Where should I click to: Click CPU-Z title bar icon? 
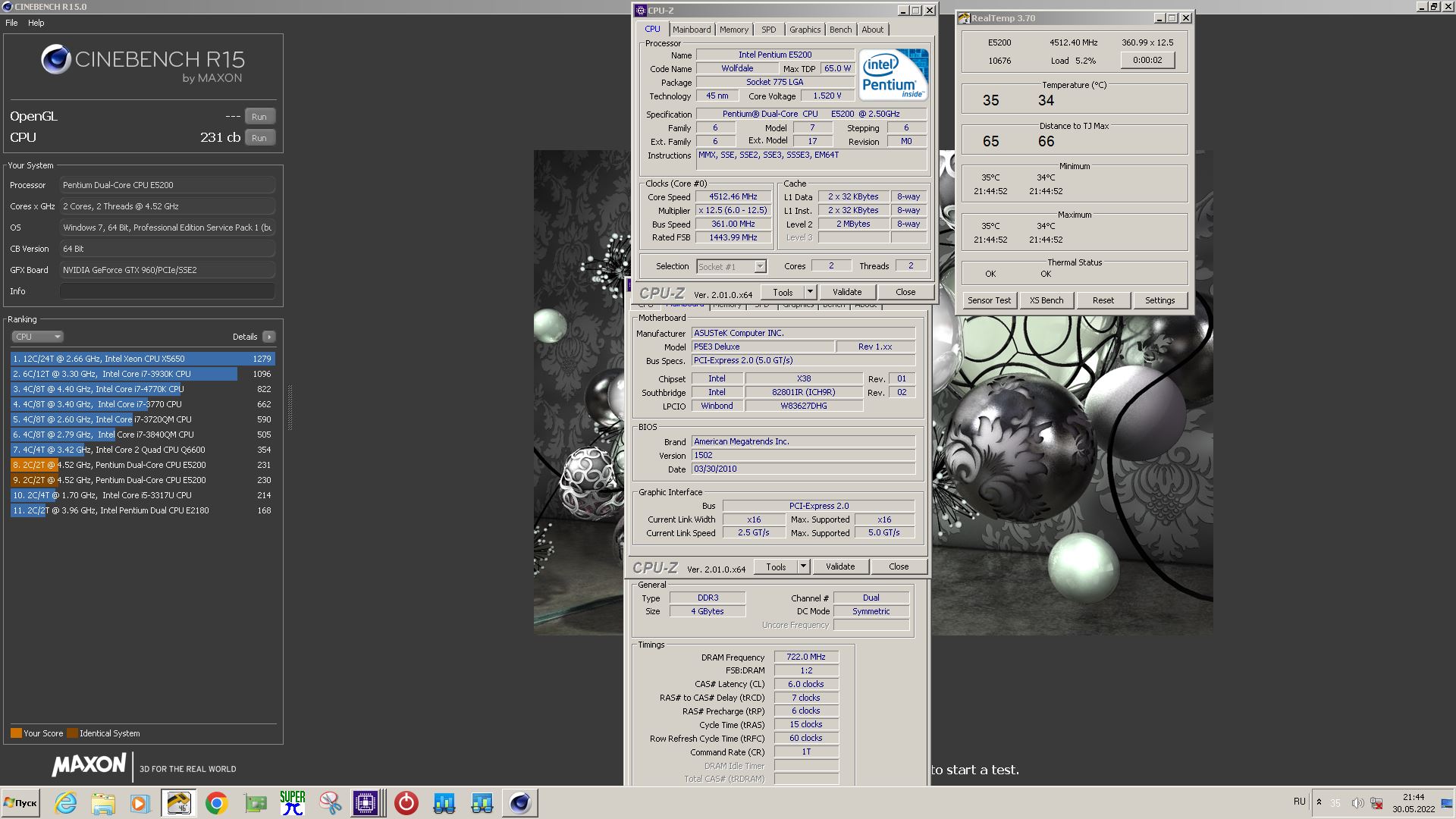coord(641,11)
